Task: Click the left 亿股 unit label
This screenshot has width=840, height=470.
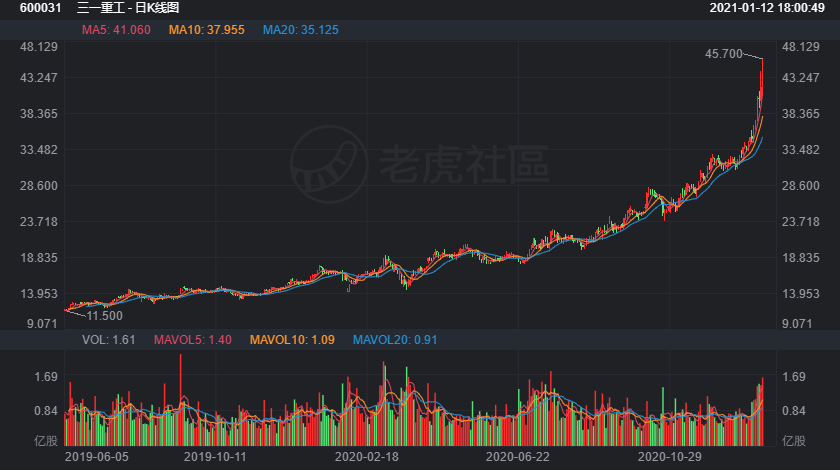Action: [x=46, y=441]
